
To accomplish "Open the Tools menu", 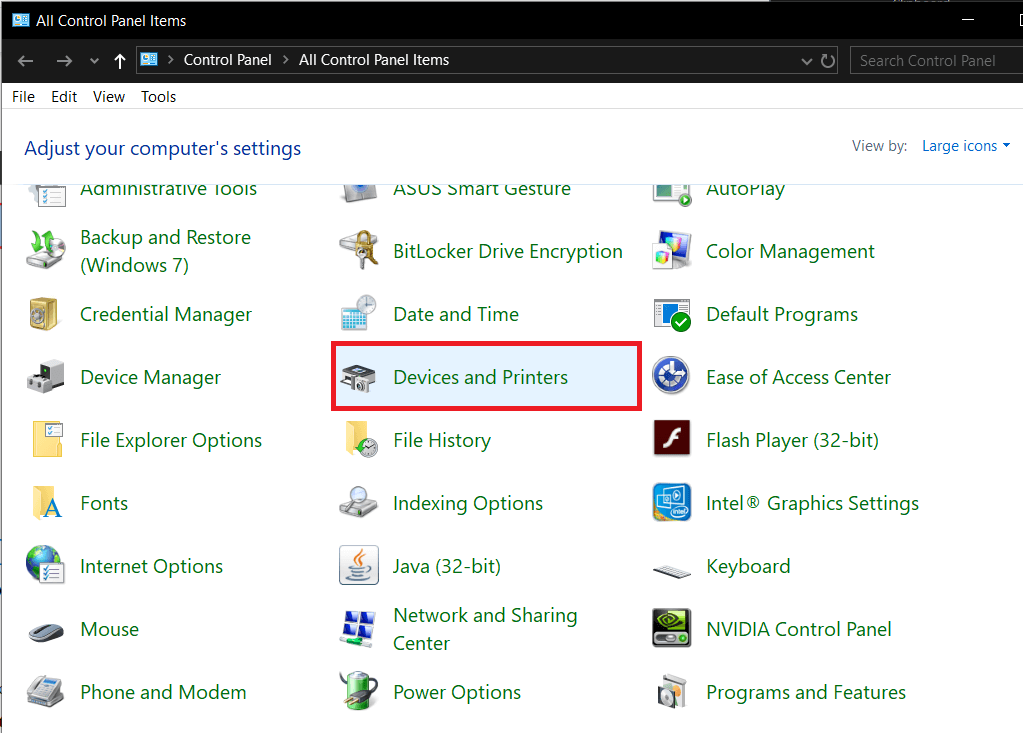I will tap(158, 97).
